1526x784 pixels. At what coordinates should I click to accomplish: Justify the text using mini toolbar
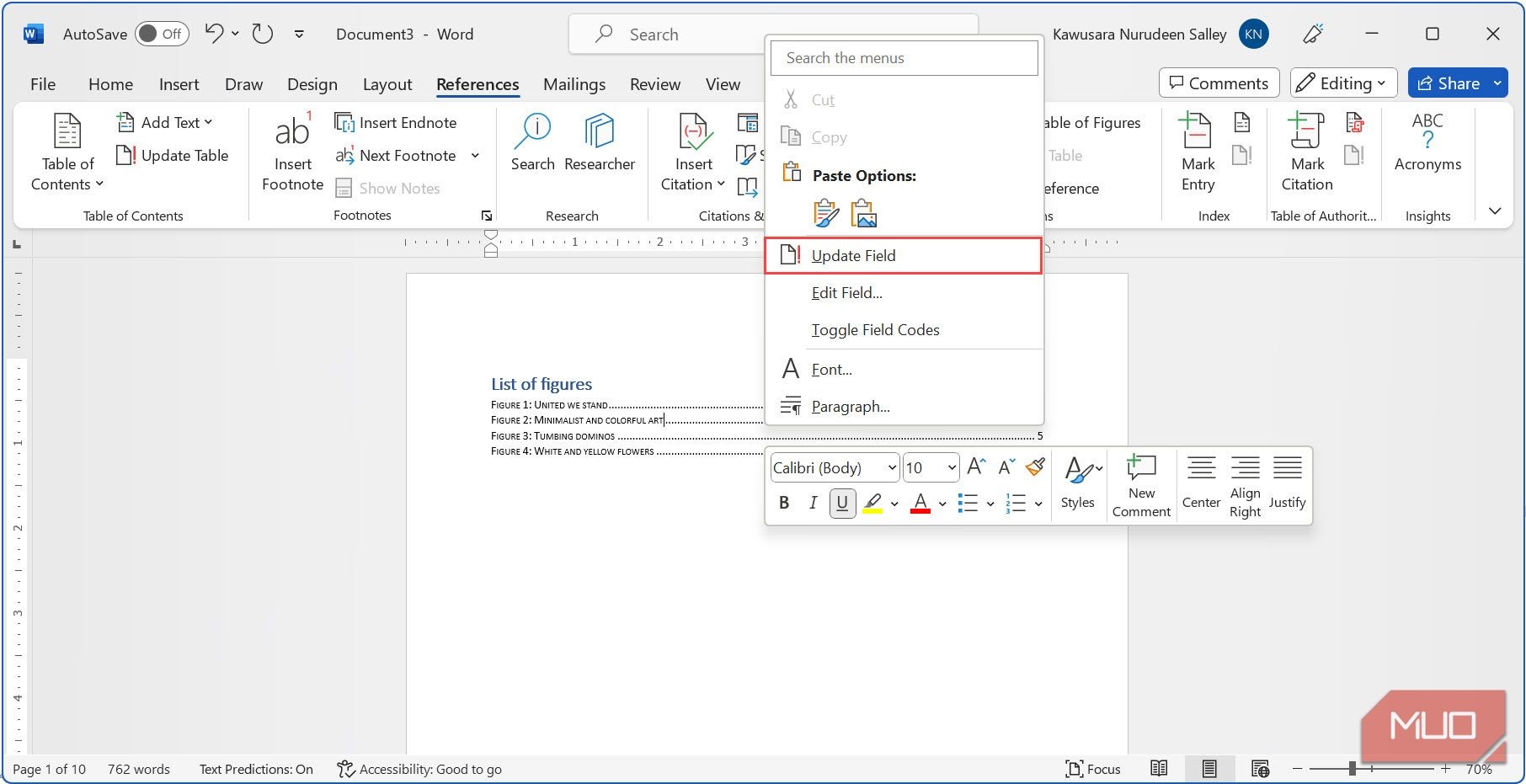pos(1287,483)
